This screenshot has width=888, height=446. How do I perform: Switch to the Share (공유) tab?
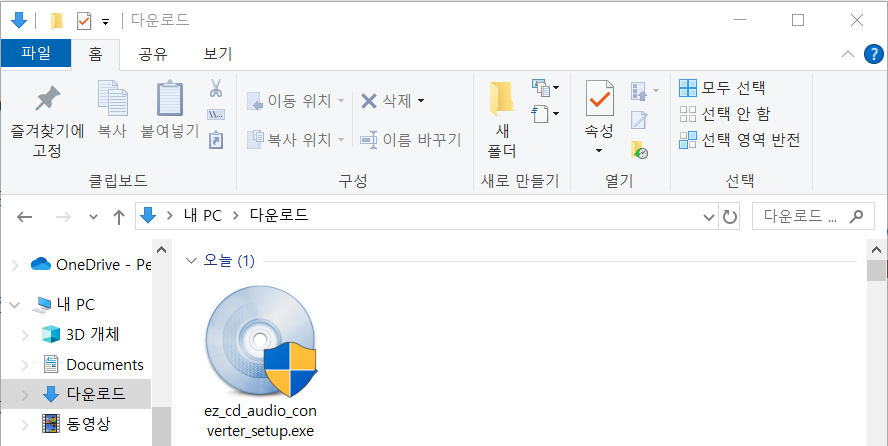pos(153,54)
